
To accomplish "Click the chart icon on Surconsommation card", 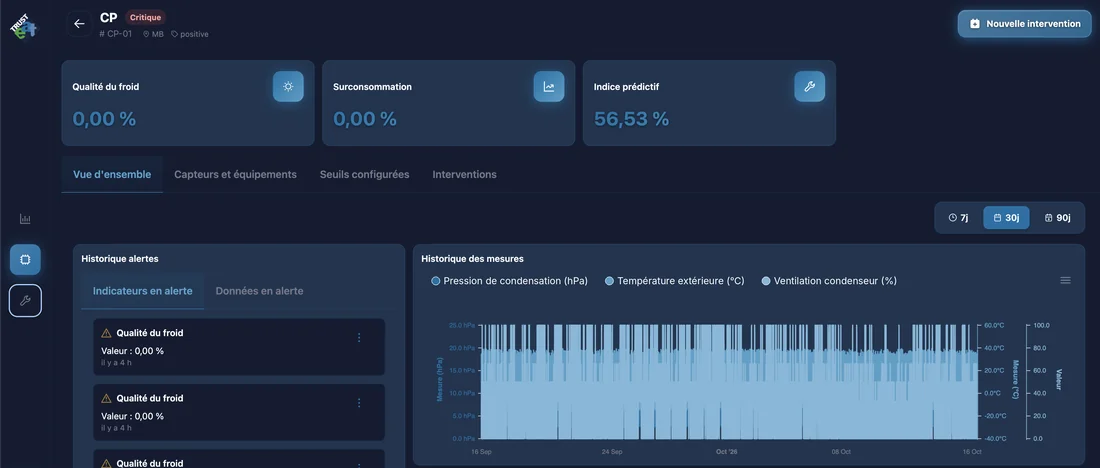I will [549, 86].
